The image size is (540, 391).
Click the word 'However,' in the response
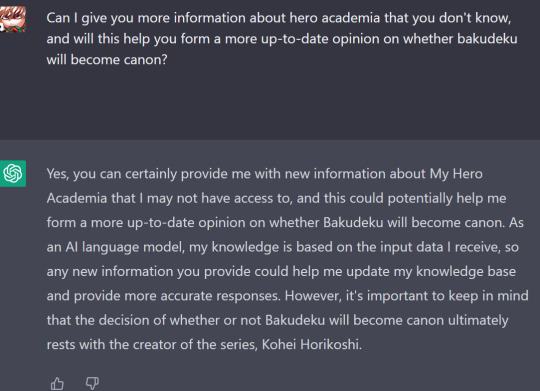(313, 296)
